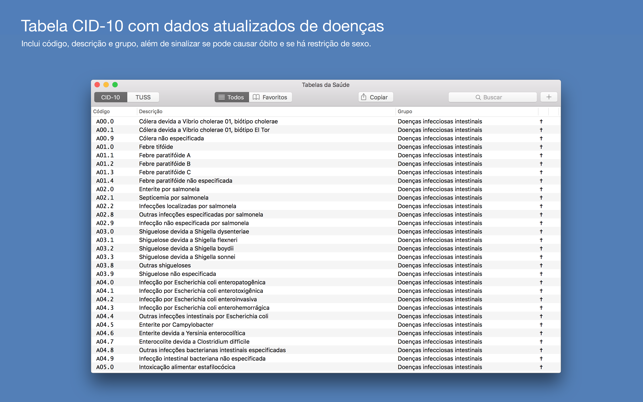Select row 'Infecção por Escherichia coli enteropatogênica'
This screenshot has width=643, height=402.
(326, 282)
